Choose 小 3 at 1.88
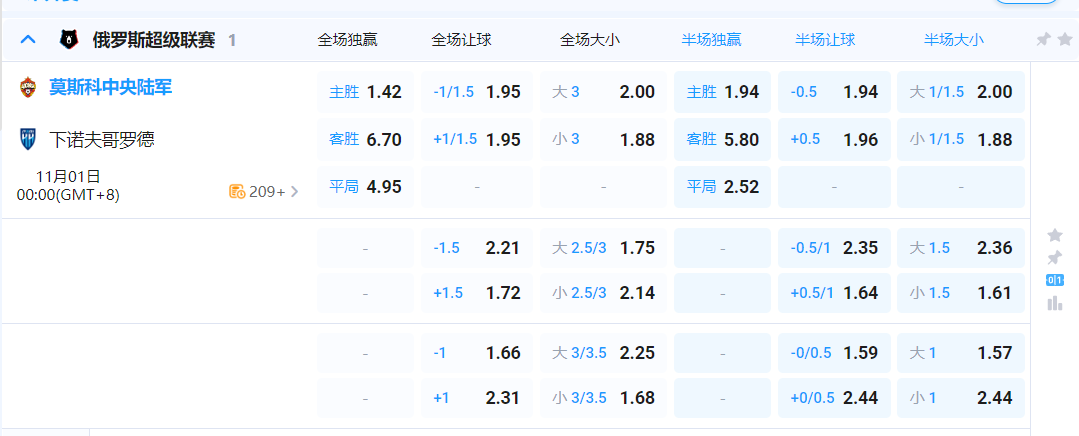Screen dimensions: 1079x436 603,140
